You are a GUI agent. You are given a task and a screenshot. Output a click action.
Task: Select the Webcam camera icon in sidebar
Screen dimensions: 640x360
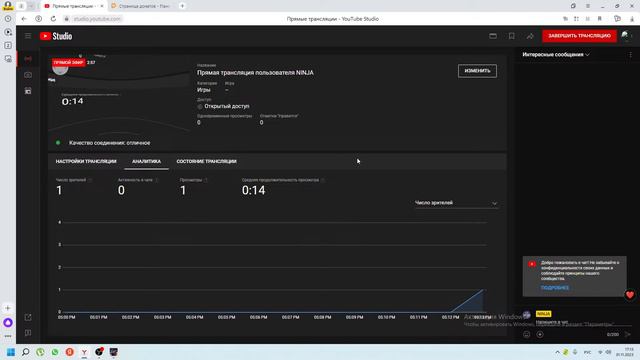28,75
